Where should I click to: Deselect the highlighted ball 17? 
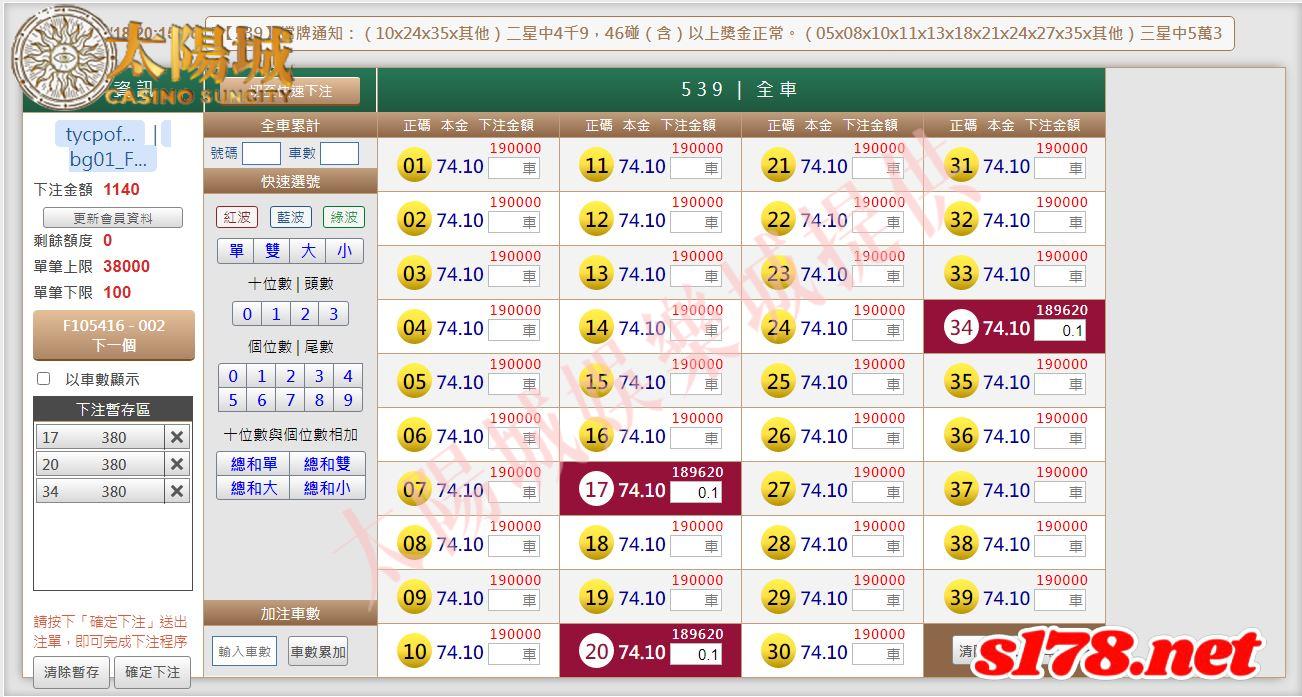click(x=596, y=490)
